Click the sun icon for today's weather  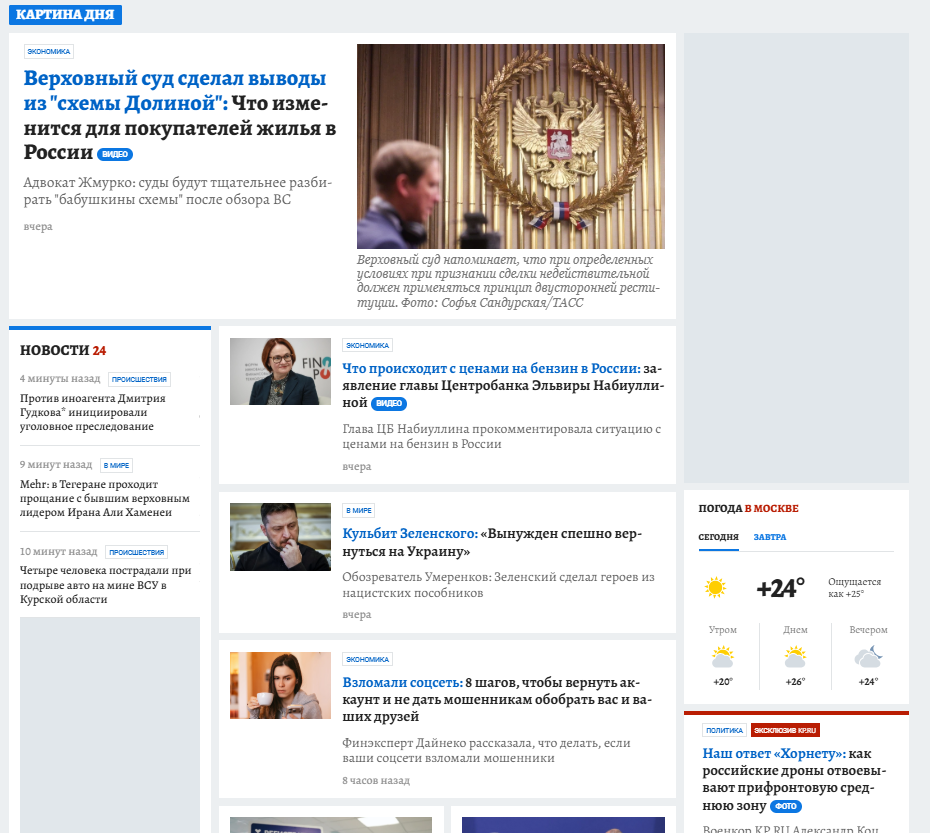715,587
